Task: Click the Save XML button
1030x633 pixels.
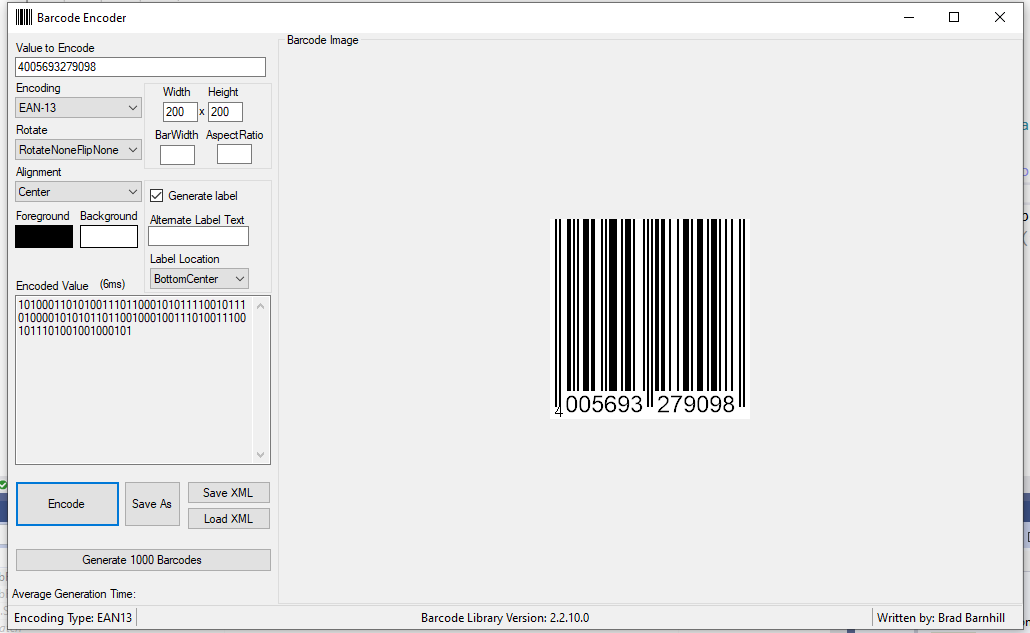Action: pos(229,492)
